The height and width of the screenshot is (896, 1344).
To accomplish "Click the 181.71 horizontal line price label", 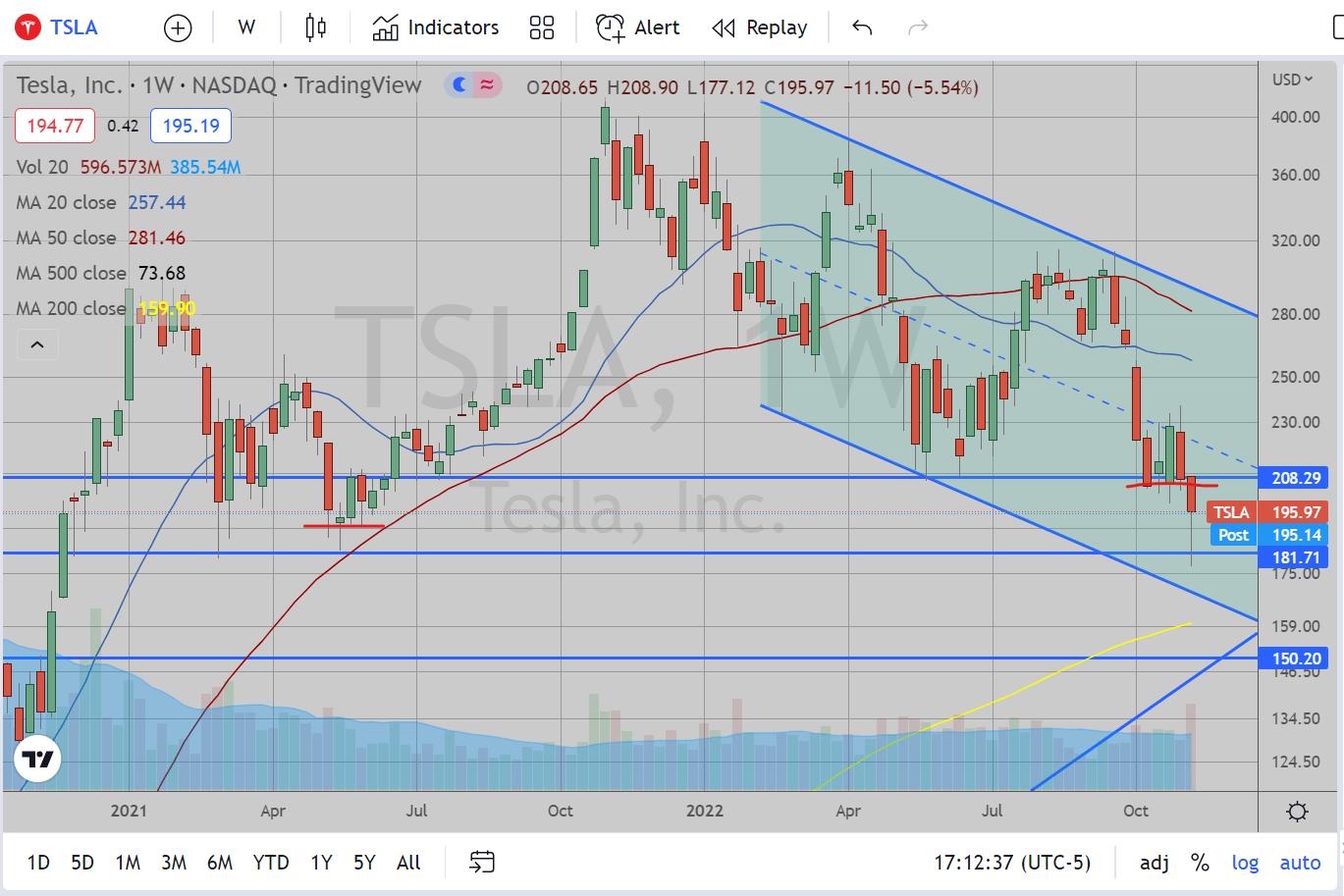I will point(1294,557).
